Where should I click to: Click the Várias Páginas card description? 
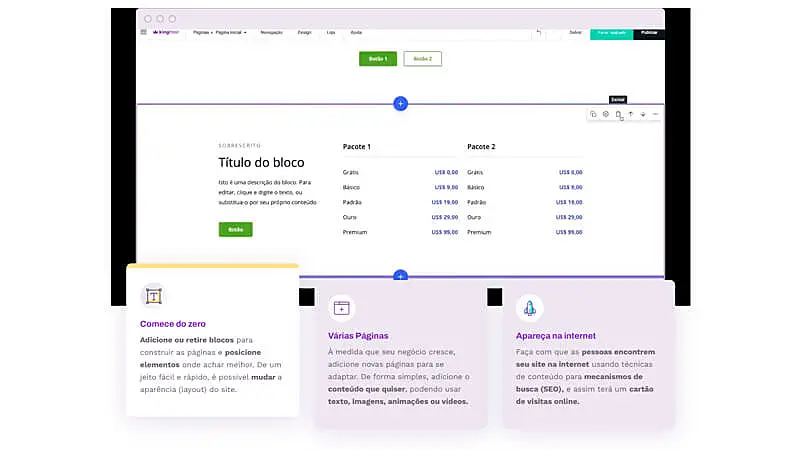pyautogui.click(x=398, y=377)
